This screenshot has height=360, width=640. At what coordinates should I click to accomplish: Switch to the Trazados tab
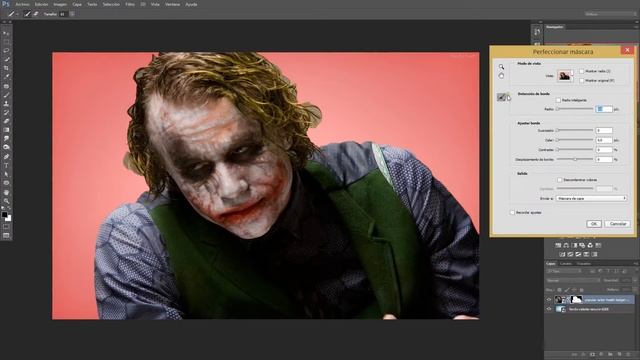click(584, 264)
